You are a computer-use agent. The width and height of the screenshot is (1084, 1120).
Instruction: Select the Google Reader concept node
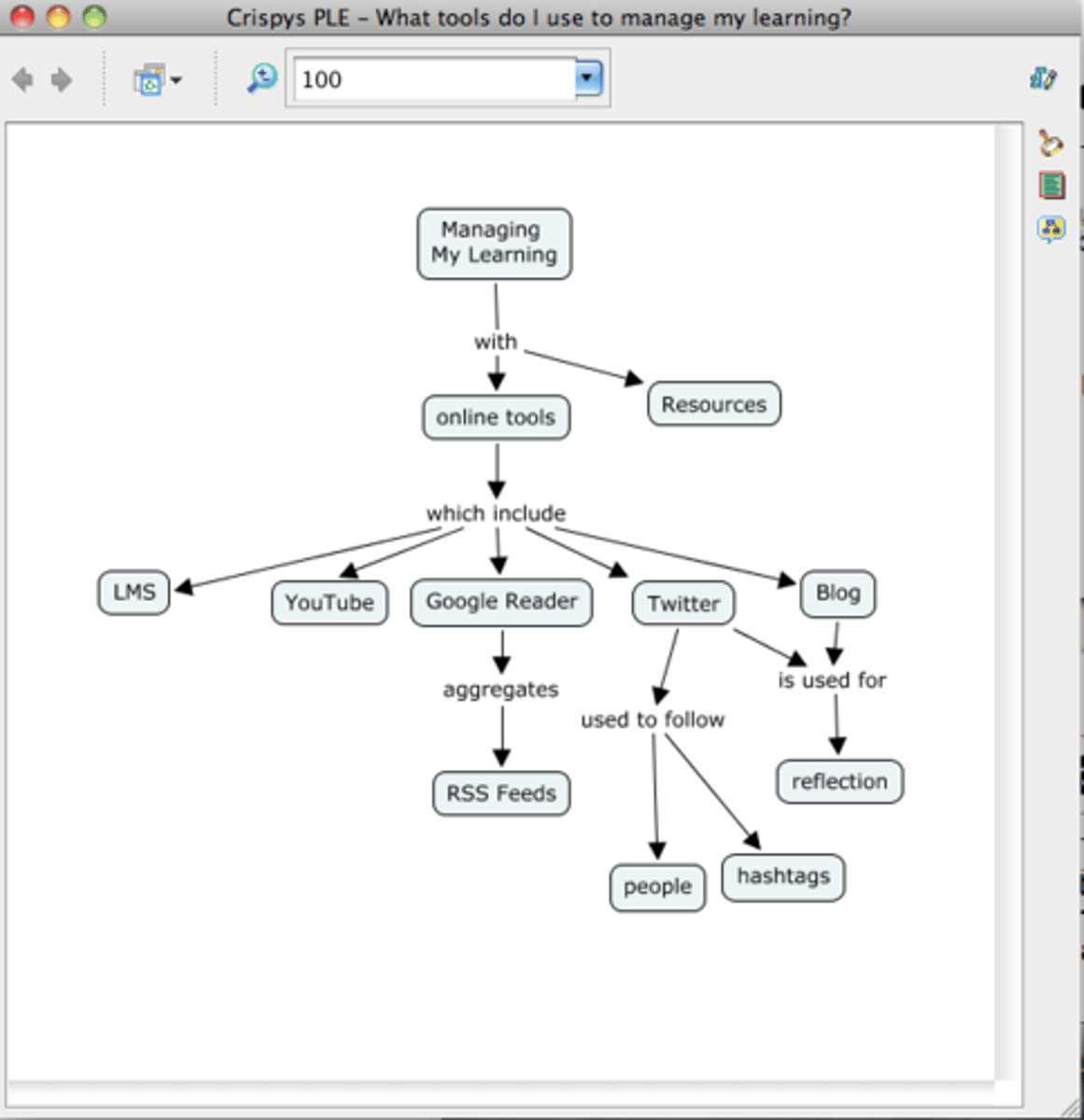click(x=501, y=602)
